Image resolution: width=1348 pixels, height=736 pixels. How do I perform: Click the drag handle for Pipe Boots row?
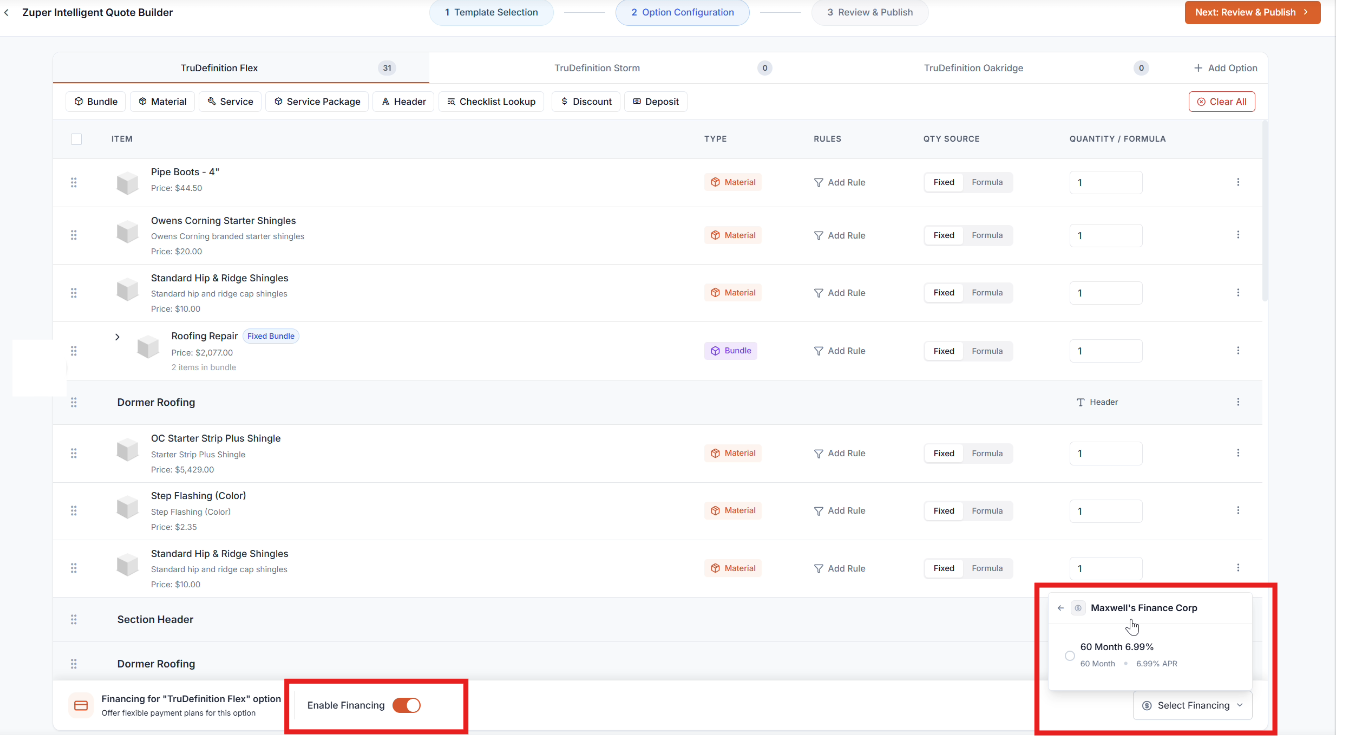(x=73, y=183)
